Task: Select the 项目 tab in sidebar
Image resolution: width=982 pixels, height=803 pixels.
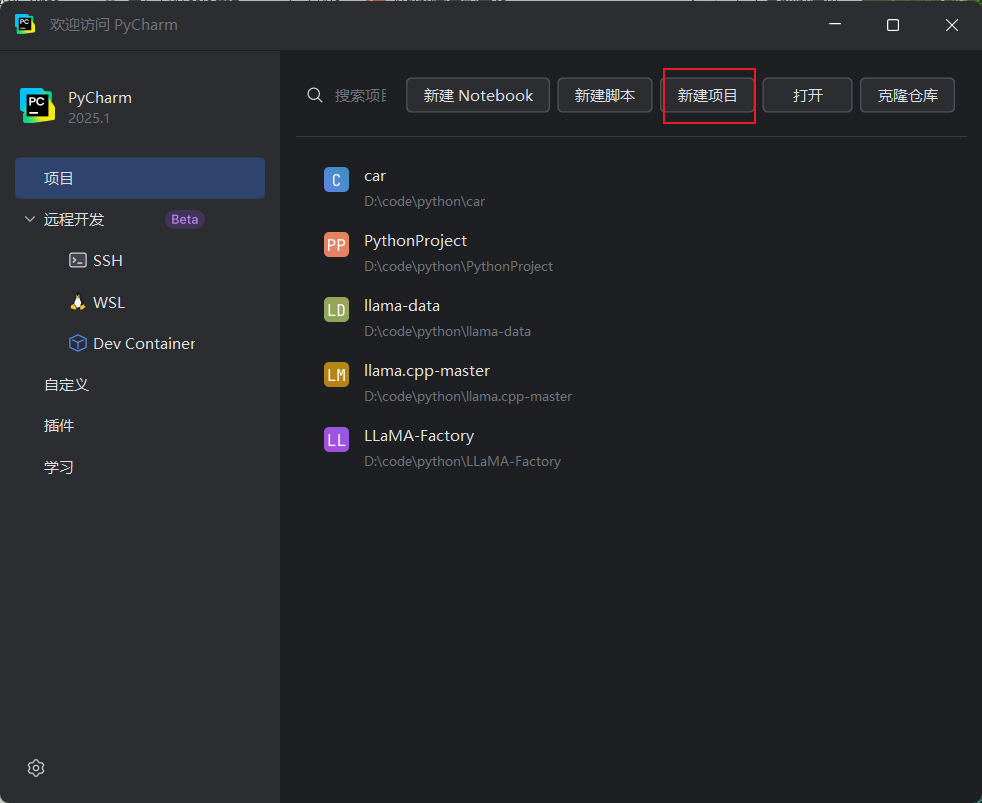Action: 140,178
